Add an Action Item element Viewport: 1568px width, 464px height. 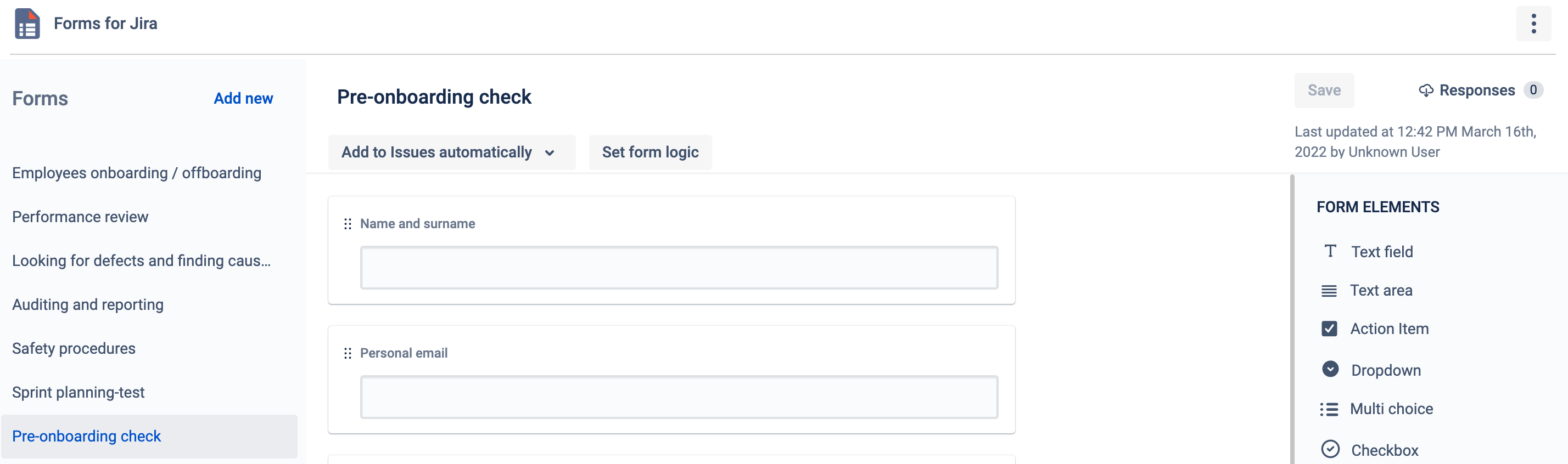(x=1389, y=329)
